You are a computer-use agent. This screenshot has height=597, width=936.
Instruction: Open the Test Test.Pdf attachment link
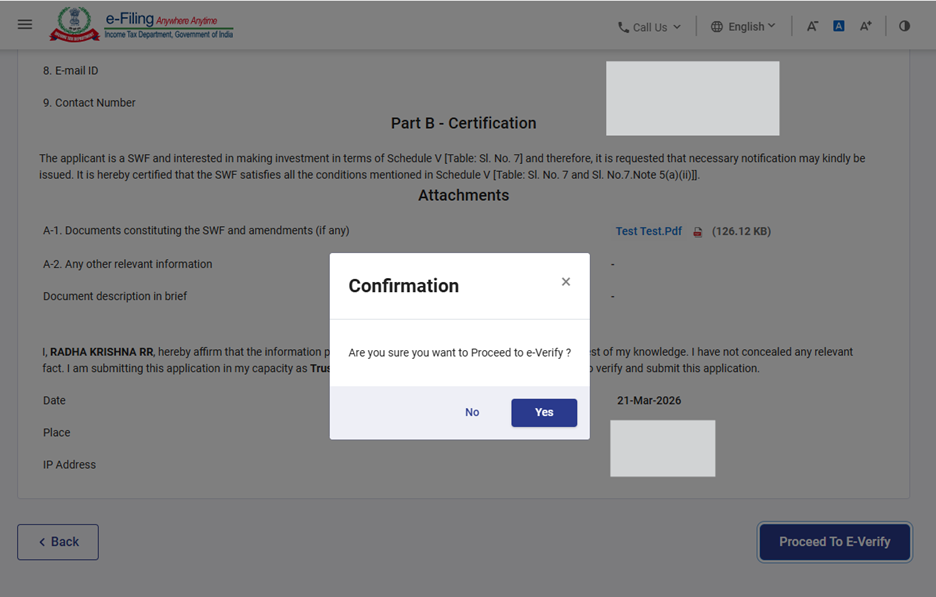click(648, 231)
